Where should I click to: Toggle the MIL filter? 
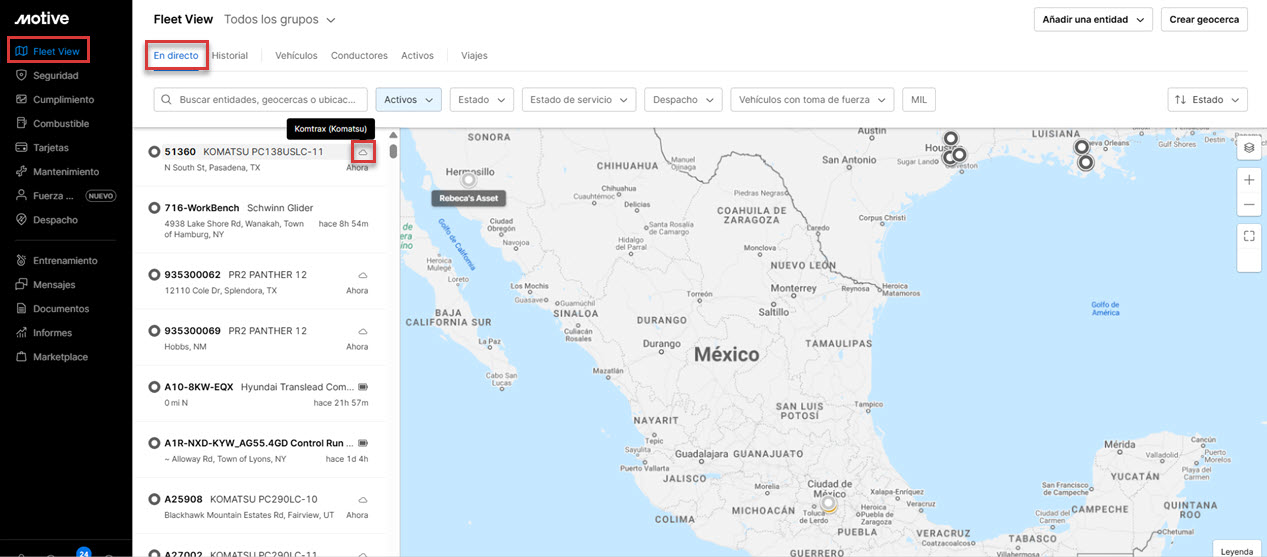pos(918,100)
